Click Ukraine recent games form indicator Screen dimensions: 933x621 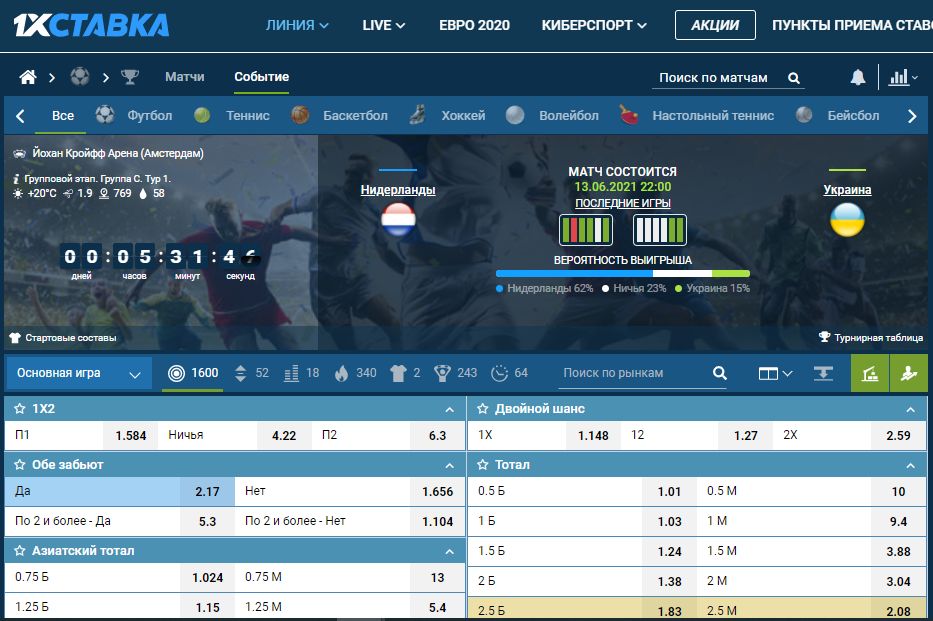pos(659,230)
